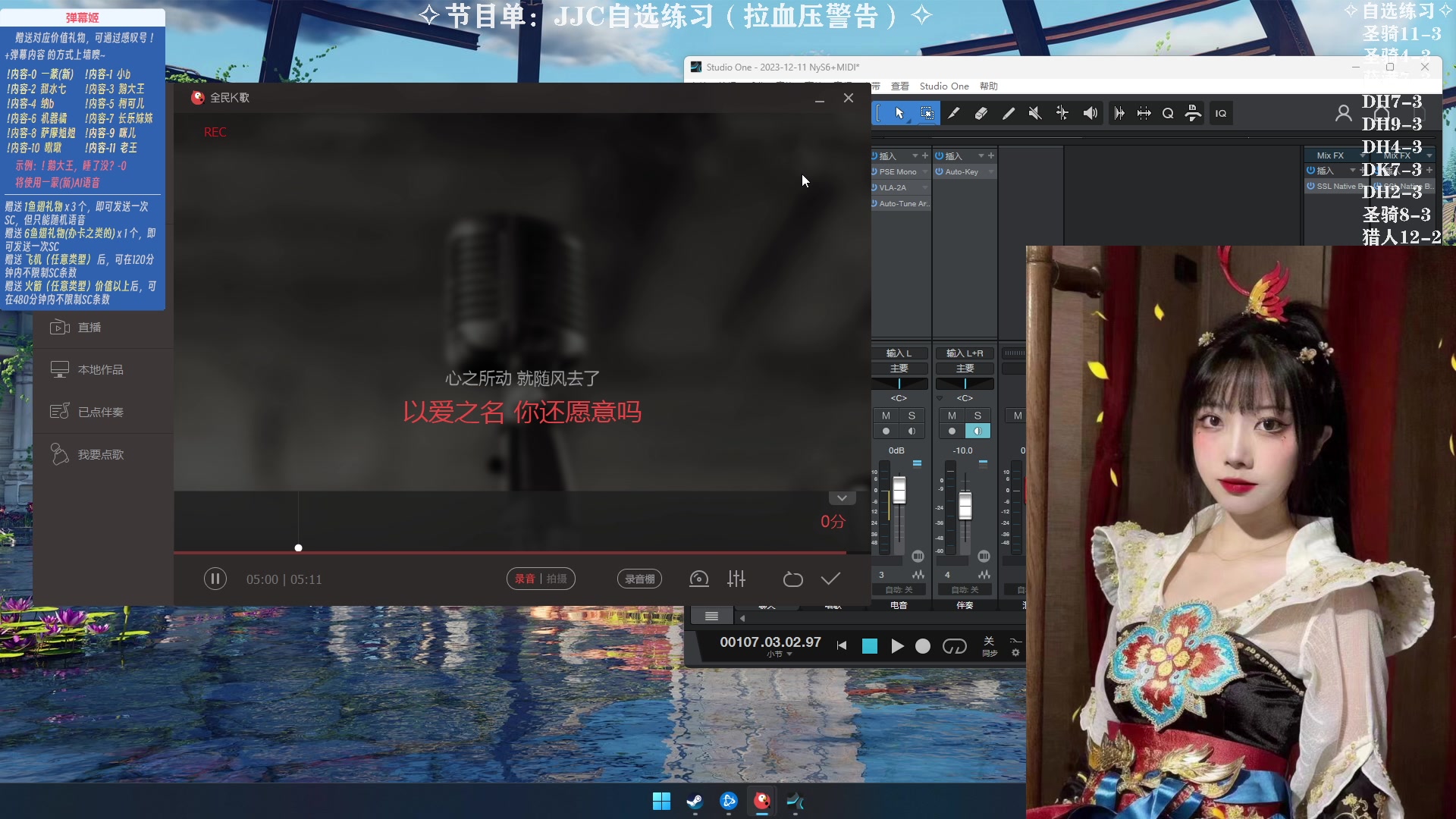The height and width of the screenshot is (819, 1456).
Task: Select the Paint pencil tool in Studio One
Action: click(x=1009, y=113)
